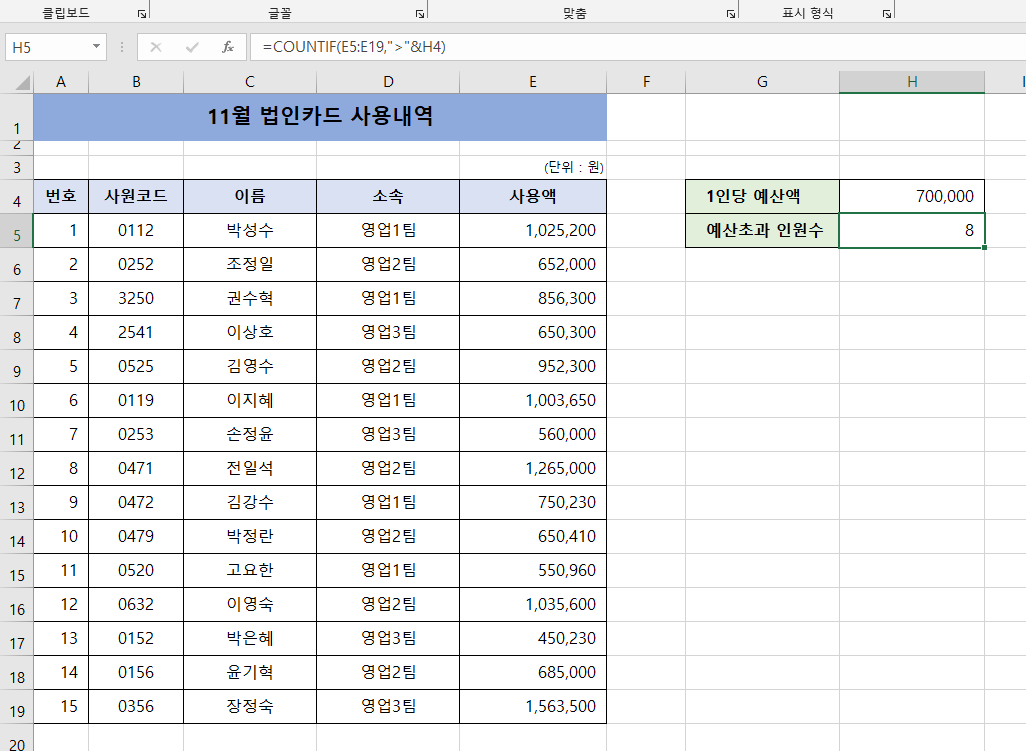The image size is (1026, 751).
Task: Click employee code cell 0356
Action: coord(136,707)
